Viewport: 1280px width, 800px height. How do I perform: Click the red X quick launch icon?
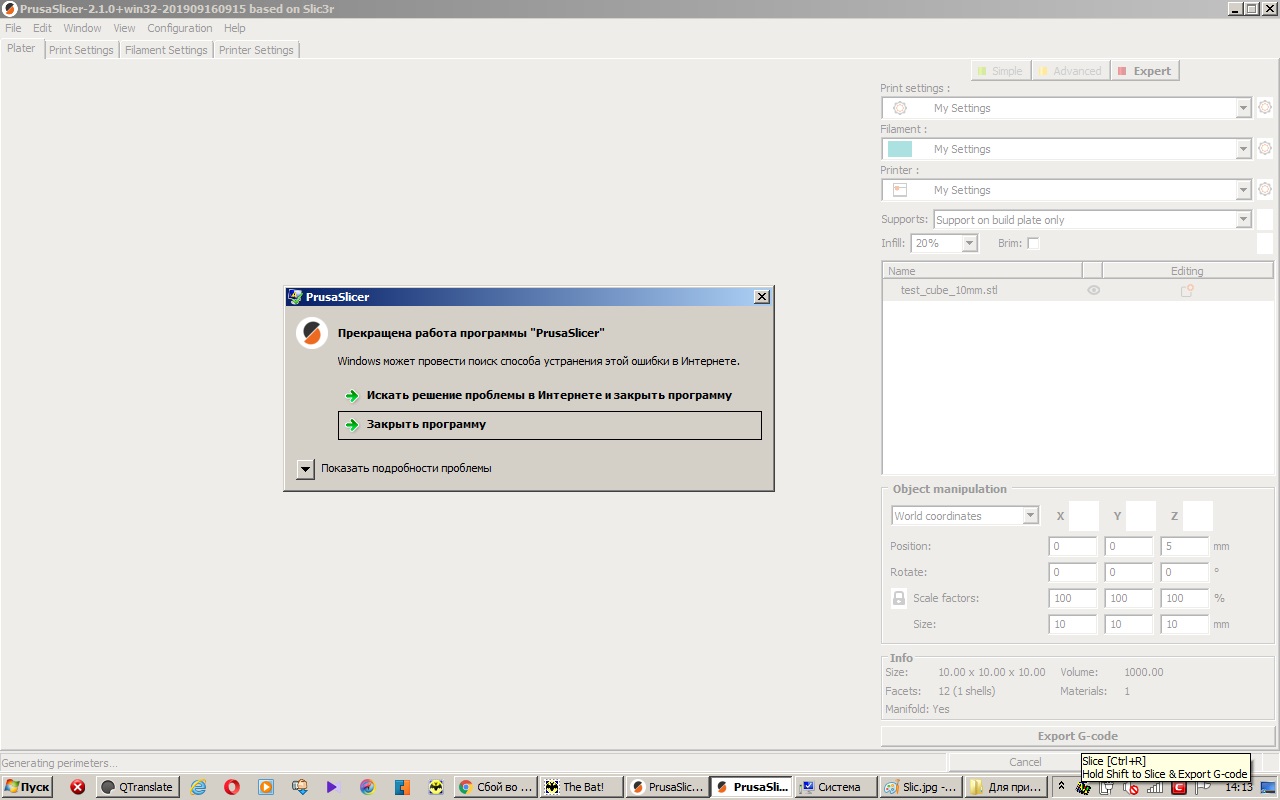point(77,787)
